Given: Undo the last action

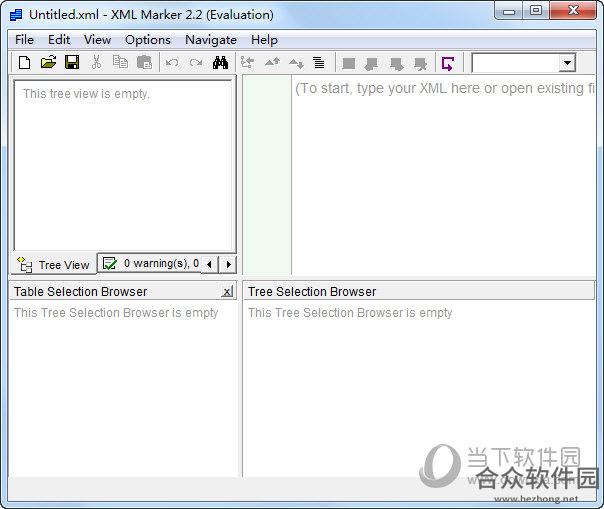Looking at the screenshot, I should pyautogui.click(x=172, y=62).
